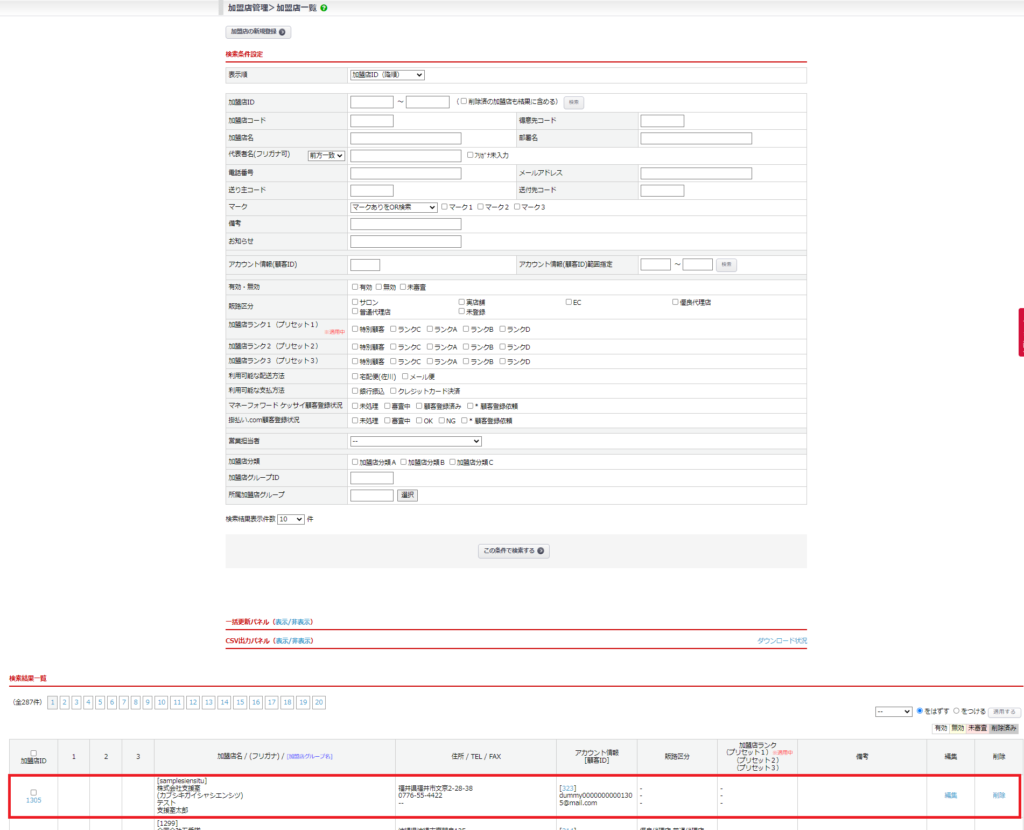This screenshot has width=1024, height=830.
Task: Expand the 検索結果表示件数 dropdown
Action: tap(291, 520)
